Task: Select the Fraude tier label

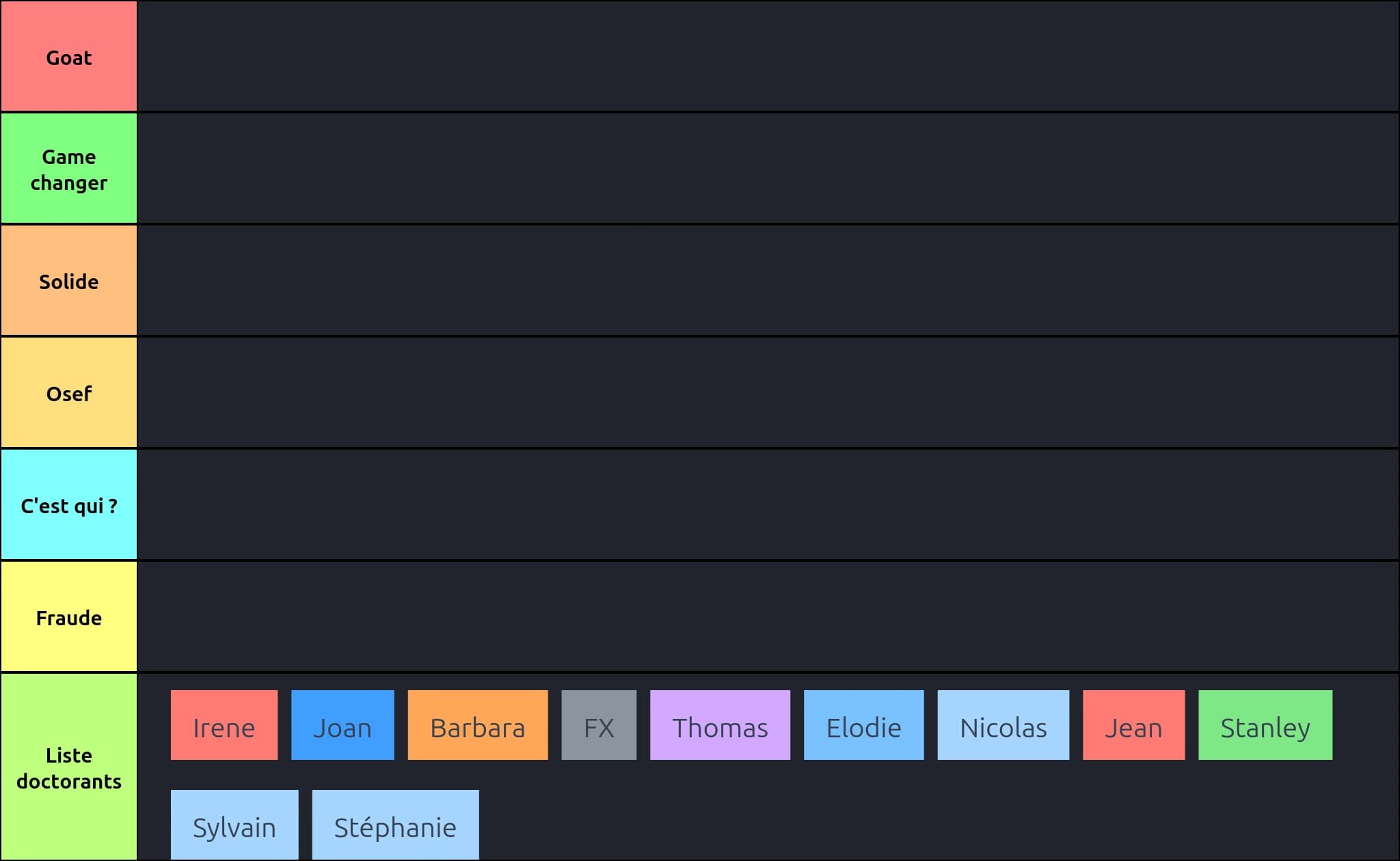Action: (69, 617)
